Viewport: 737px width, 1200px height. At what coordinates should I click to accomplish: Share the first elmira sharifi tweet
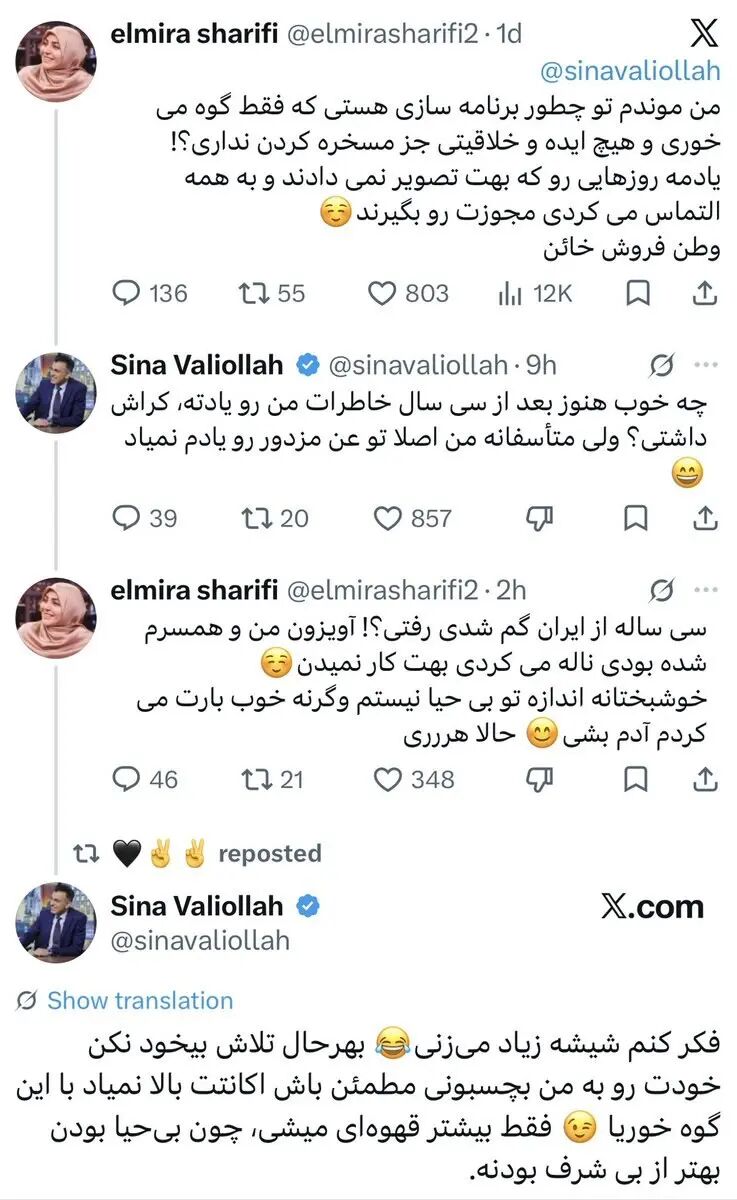tap(704, 293)
